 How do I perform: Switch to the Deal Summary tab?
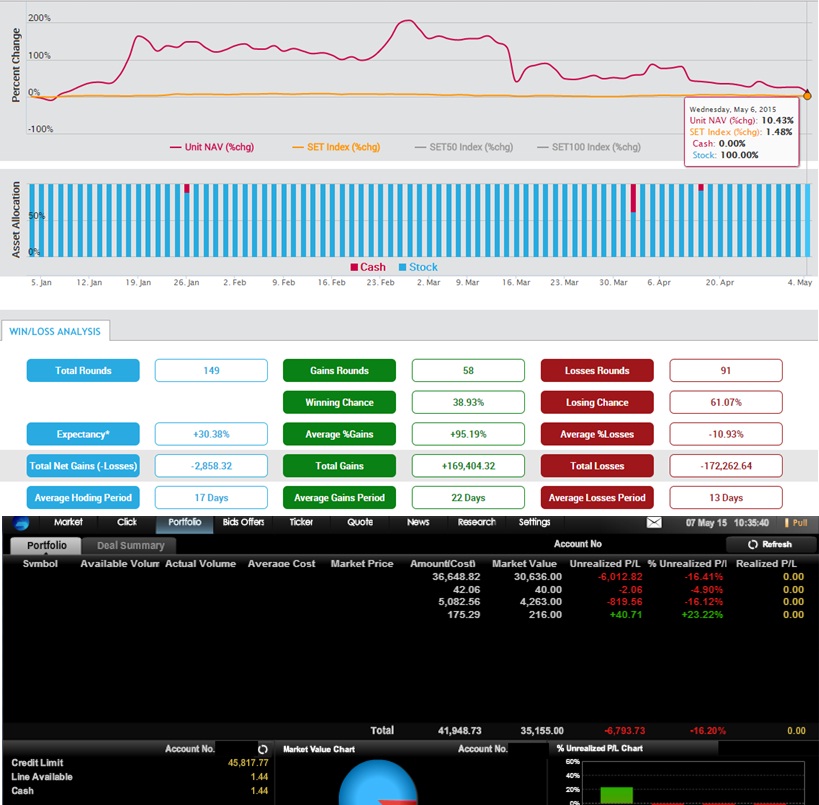(130, 545)
